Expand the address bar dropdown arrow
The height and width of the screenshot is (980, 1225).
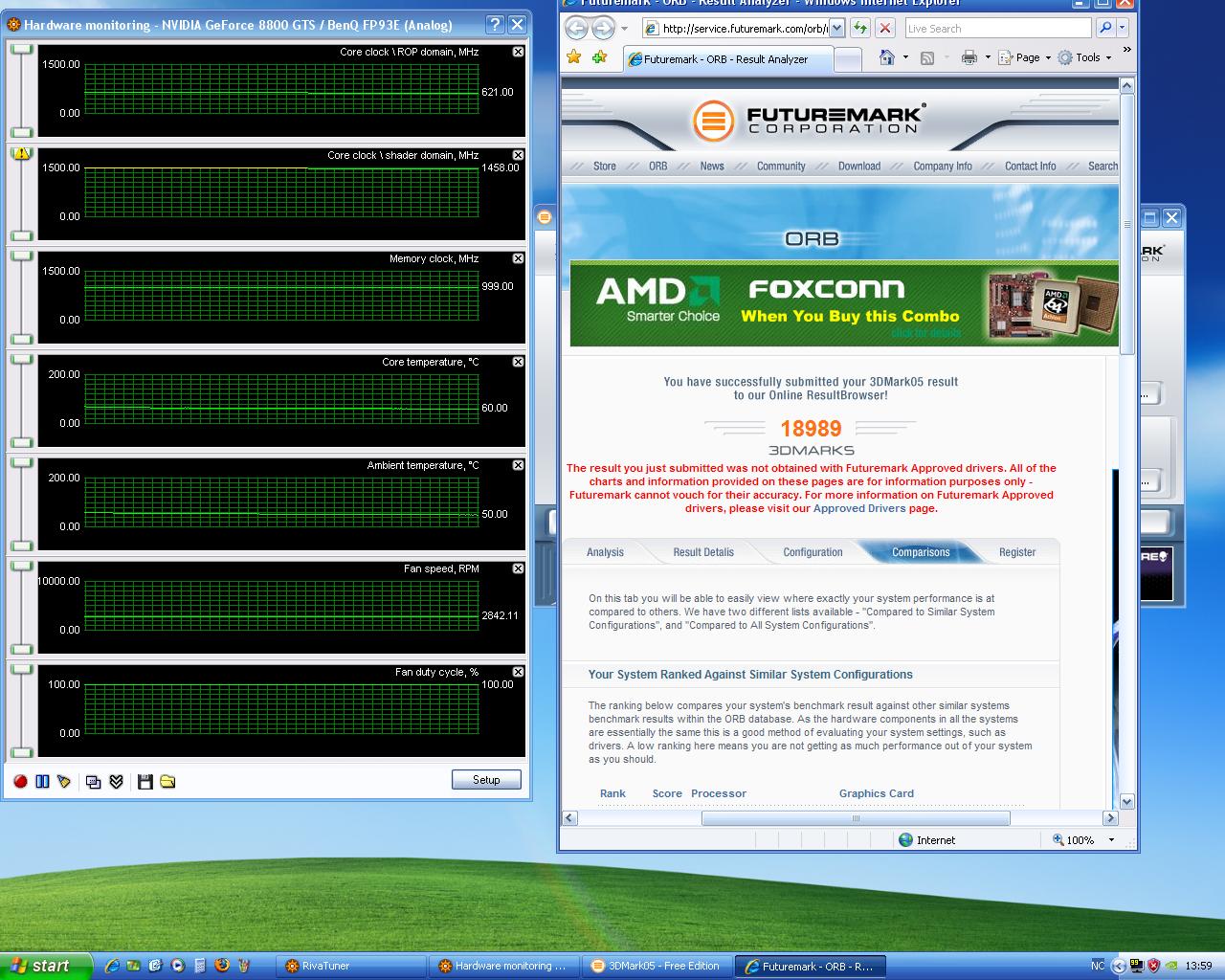point(836,29)
